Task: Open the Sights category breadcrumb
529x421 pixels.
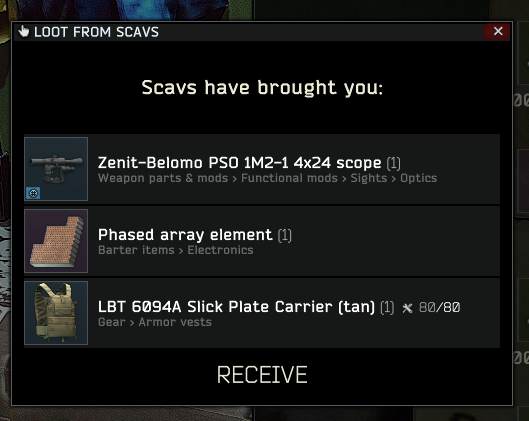Action: [368, 178]
